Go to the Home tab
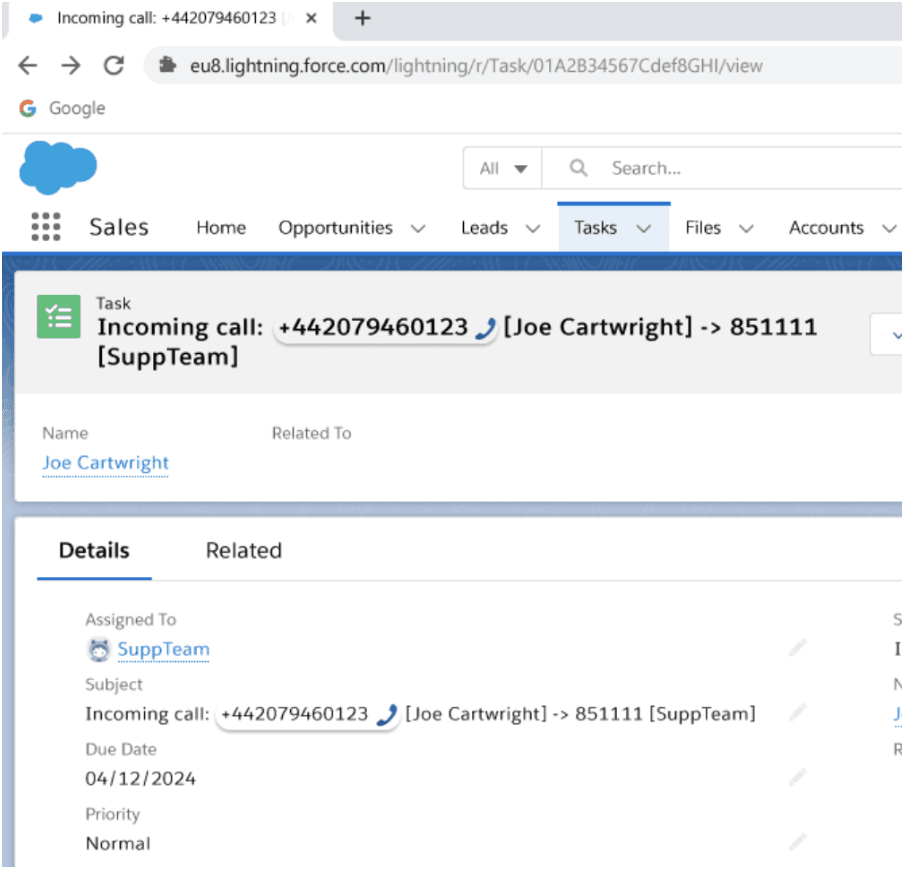The height and width of the screenshot is (869, 904). 221,228
